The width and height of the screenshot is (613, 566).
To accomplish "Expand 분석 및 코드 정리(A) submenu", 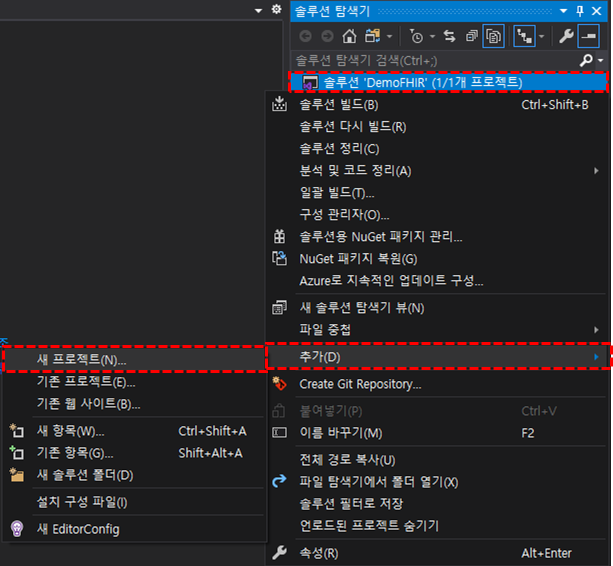I will click(x=436, y=171).
